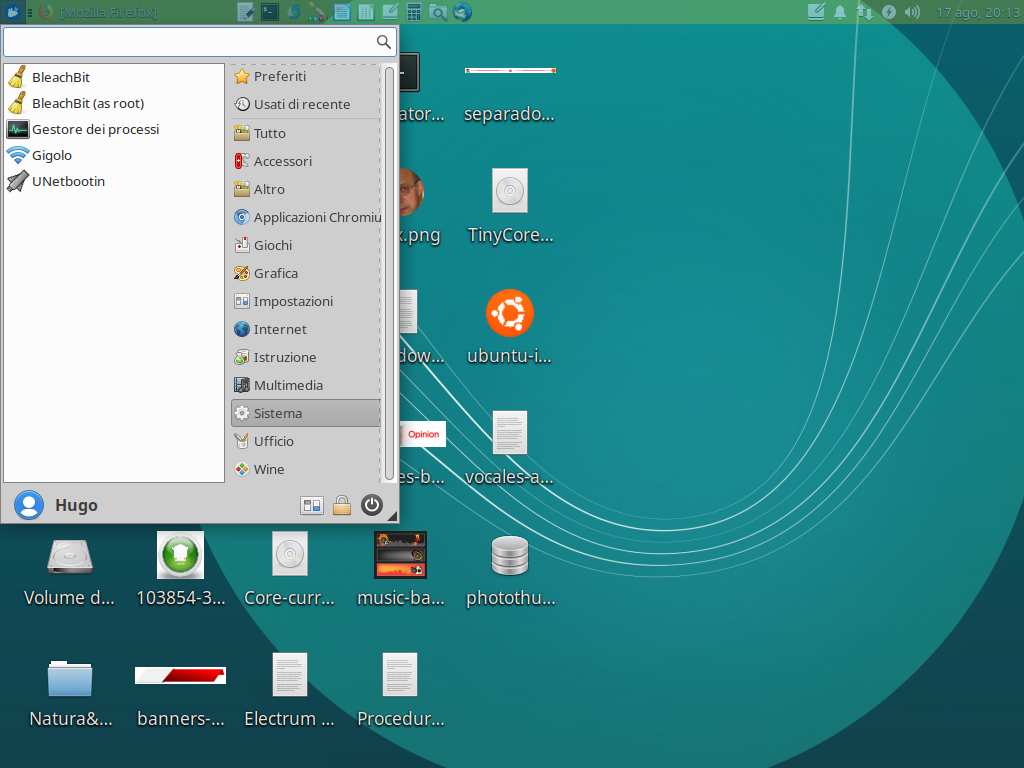Image resolution: width=1024 pixels, height=768 pixels.
Task: Click the clock showing 17 ago, 20:13
Action: click(x=978, y=12)
